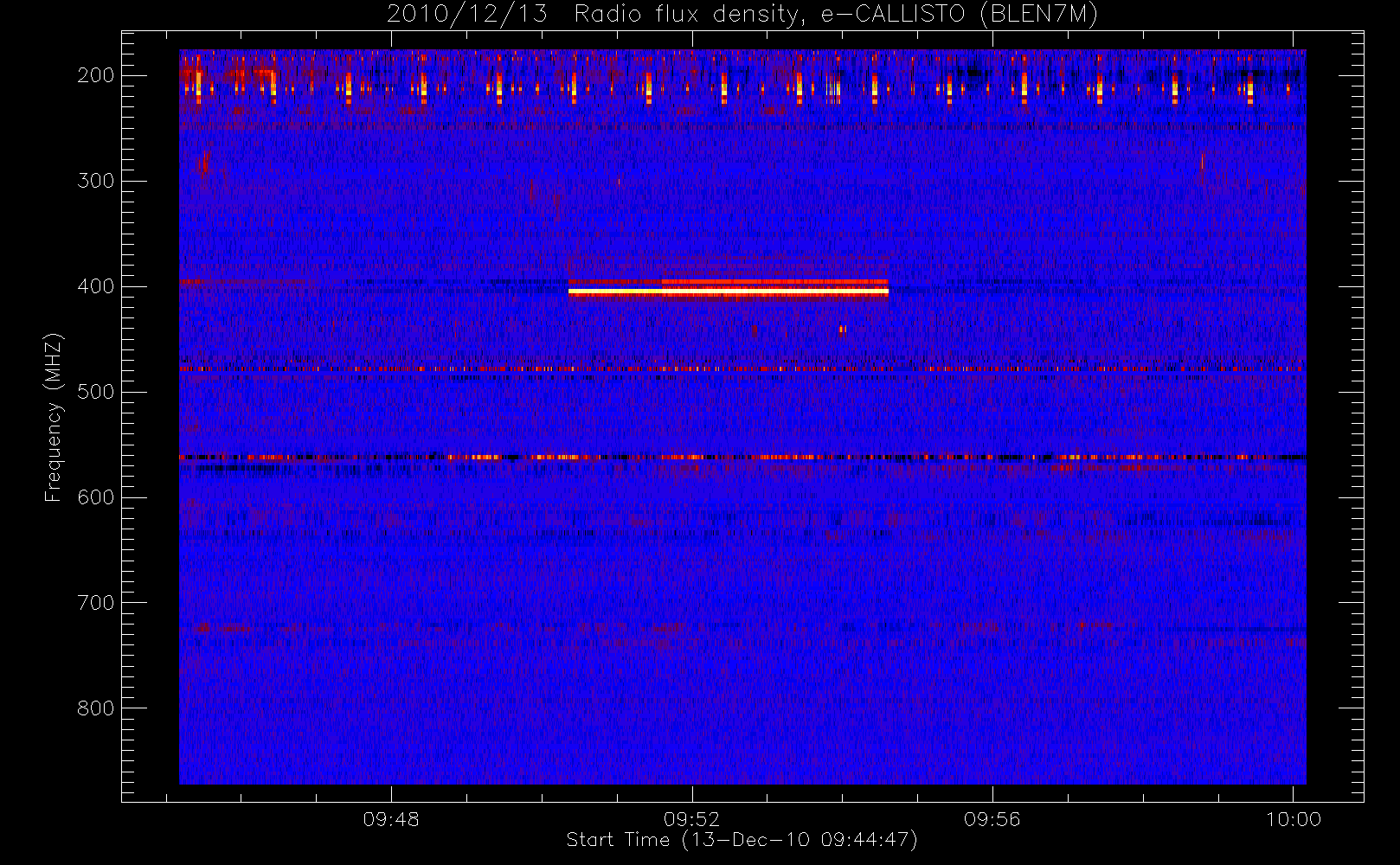This screenshot has width=1400, height=865.
Task: Select the 600 frequency tick label
Action: pos(96,497)
